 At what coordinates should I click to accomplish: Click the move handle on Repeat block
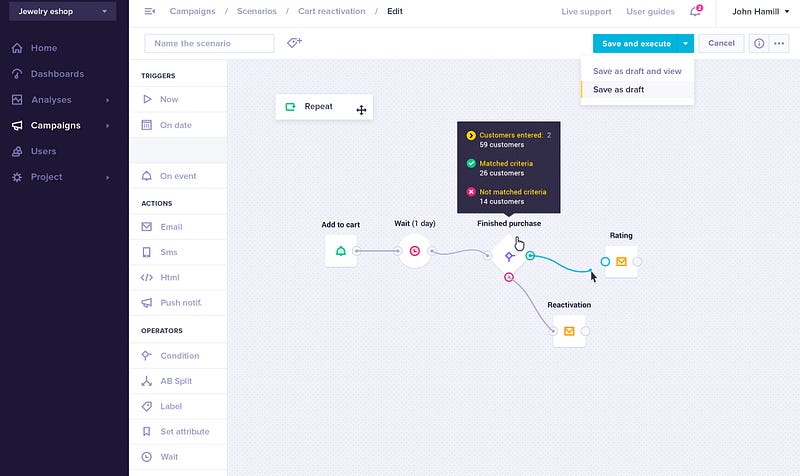361,110
